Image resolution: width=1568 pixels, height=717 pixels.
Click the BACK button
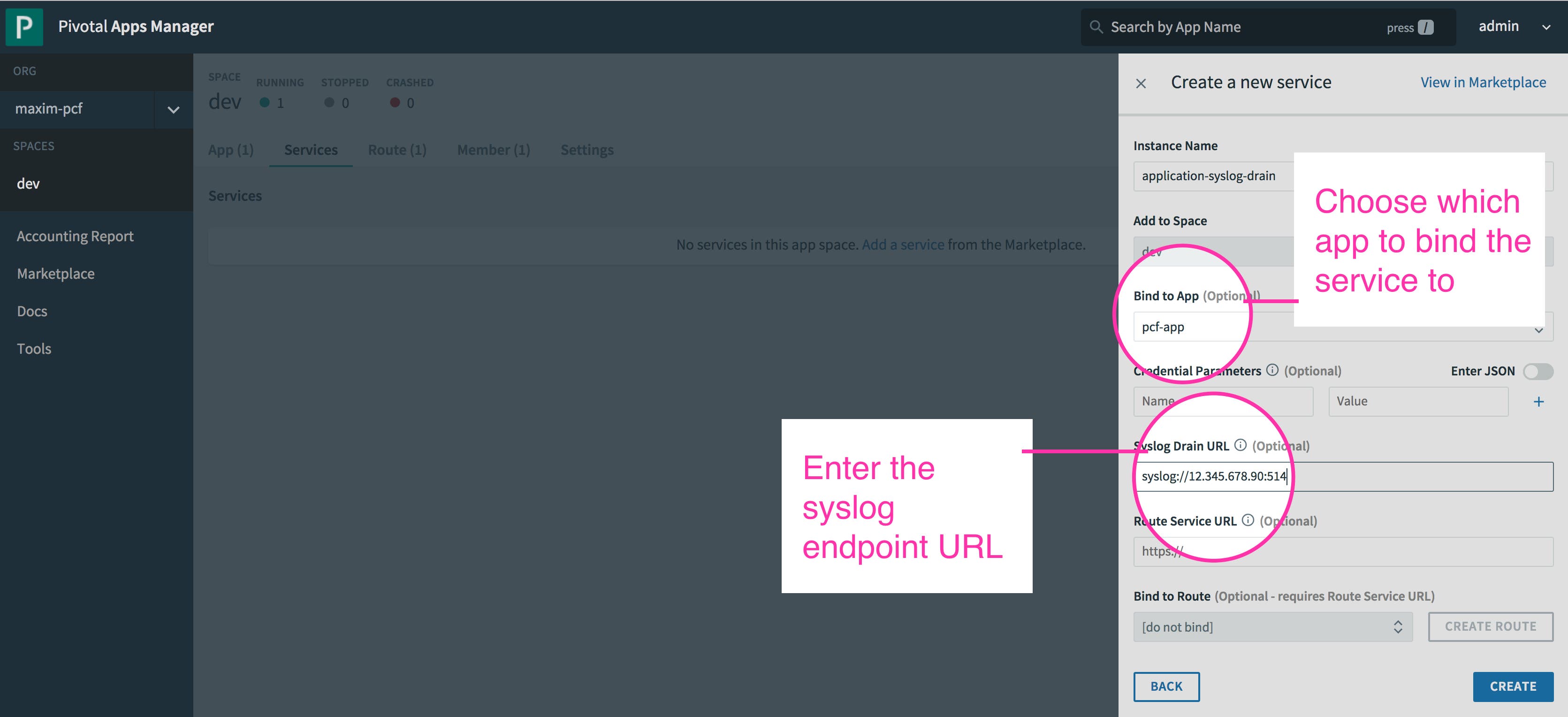click(x=1166, y=686)
